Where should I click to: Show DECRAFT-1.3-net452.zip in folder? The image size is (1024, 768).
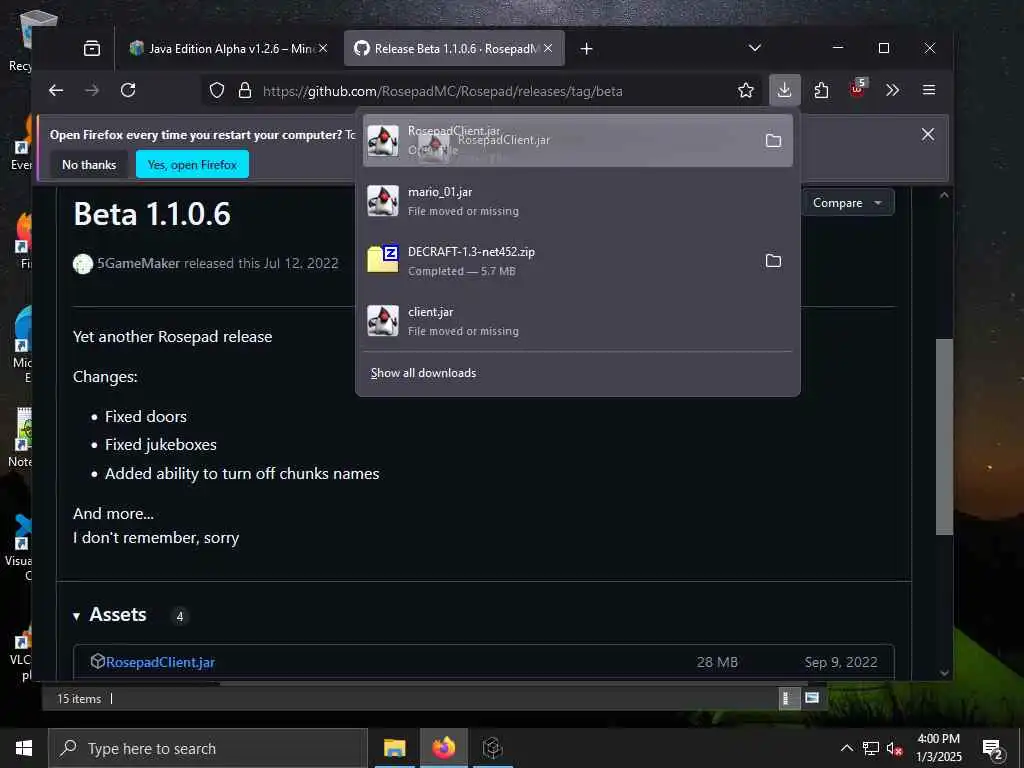point(773,261)
